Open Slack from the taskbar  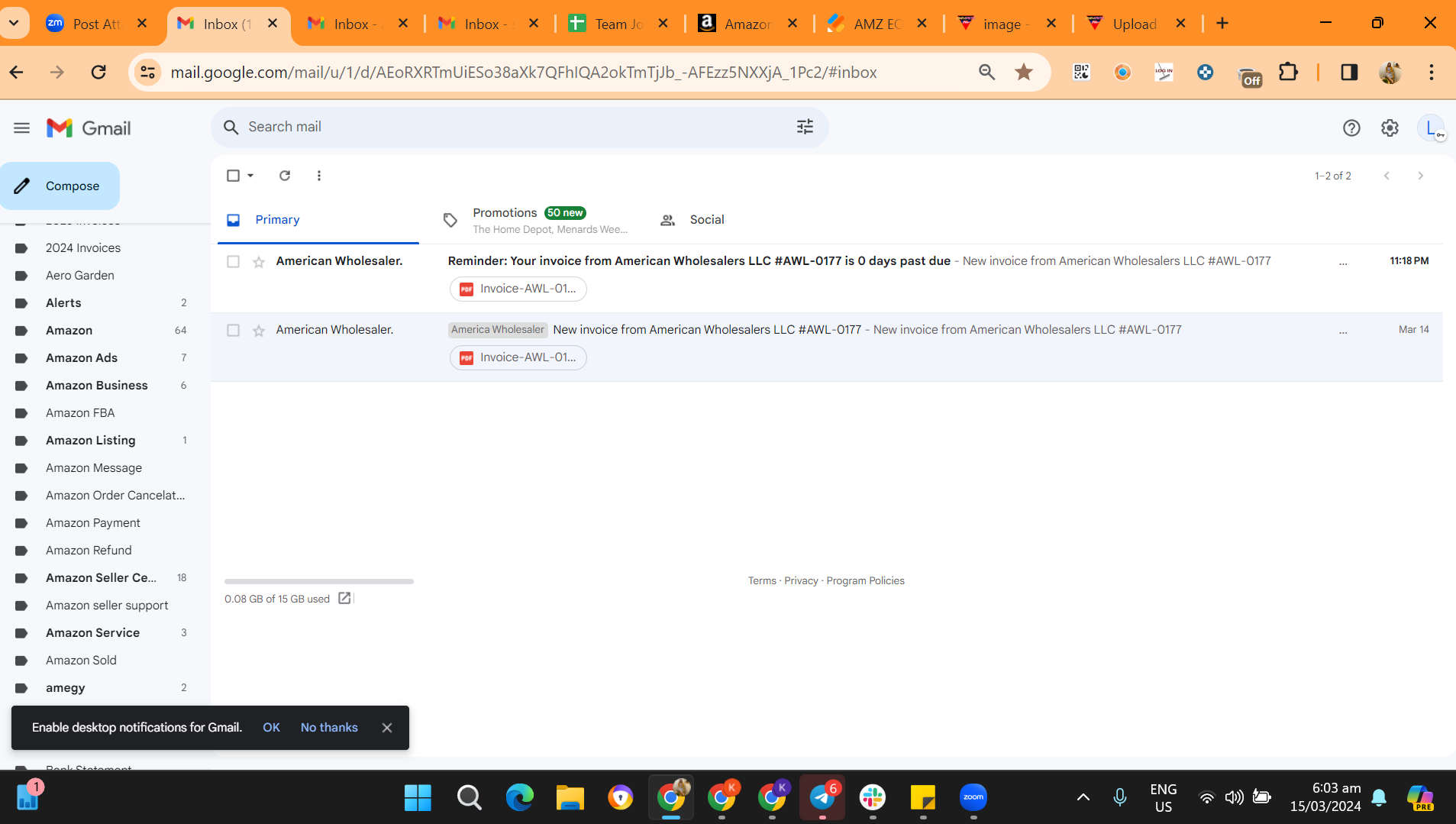click(x=873, y=798)
